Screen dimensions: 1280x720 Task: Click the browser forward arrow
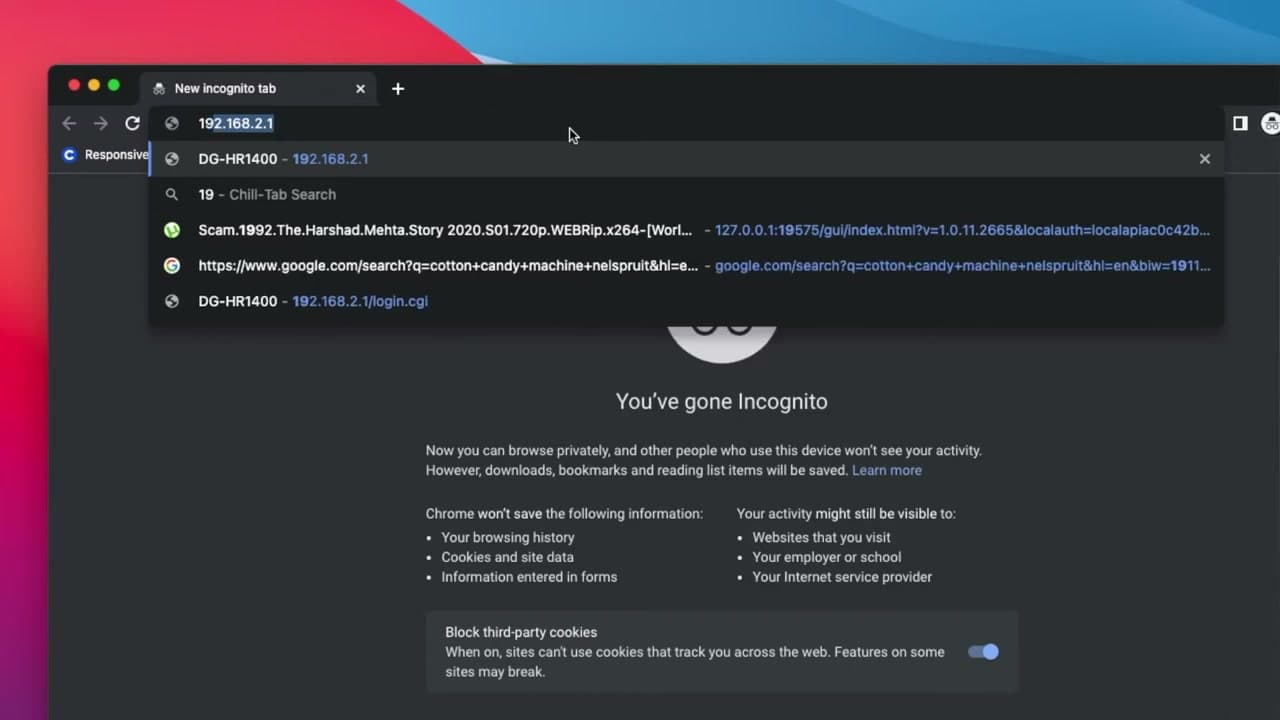tap(100, 123)
